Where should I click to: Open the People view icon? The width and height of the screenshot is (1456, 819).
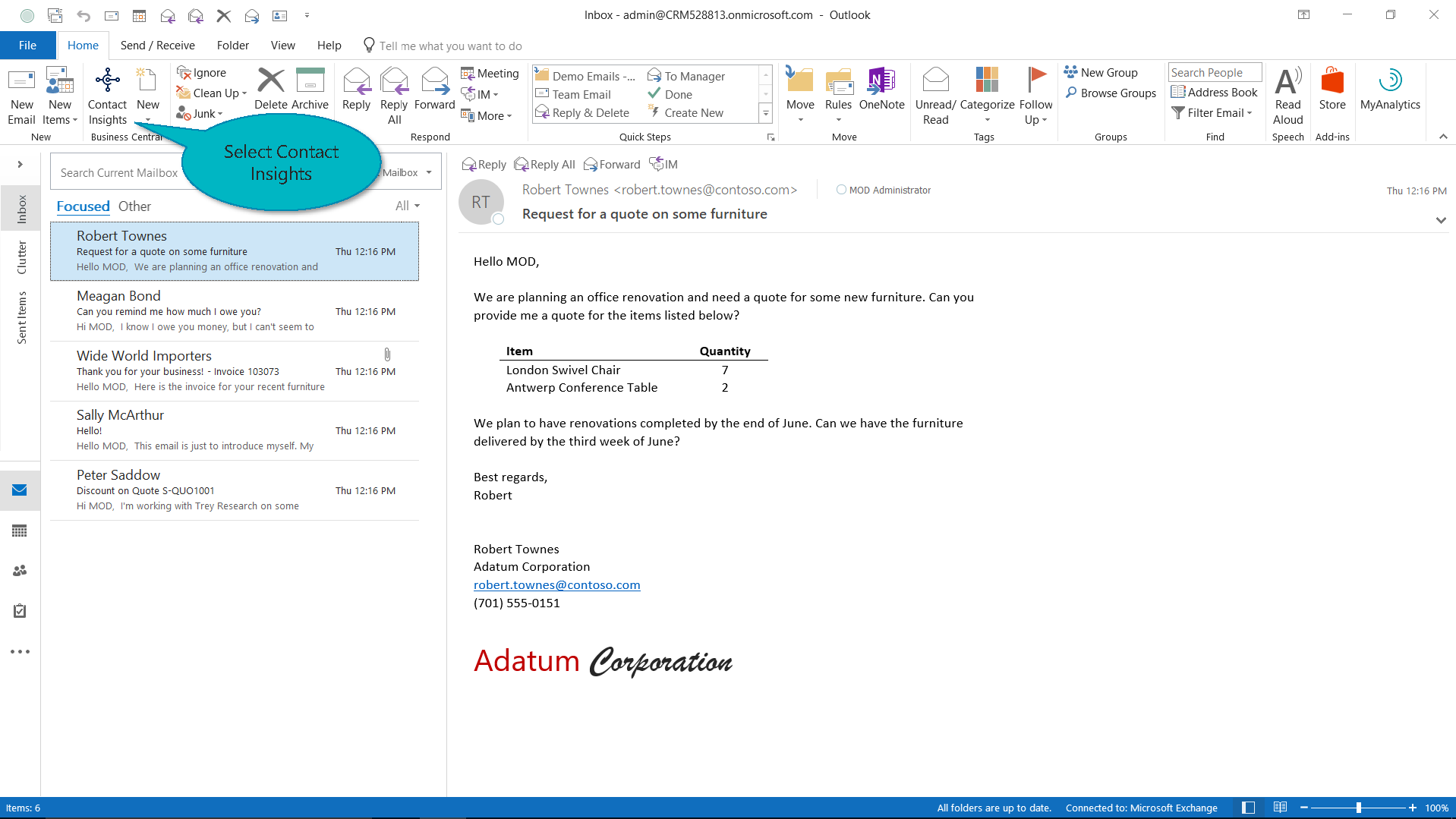[20, 571]
